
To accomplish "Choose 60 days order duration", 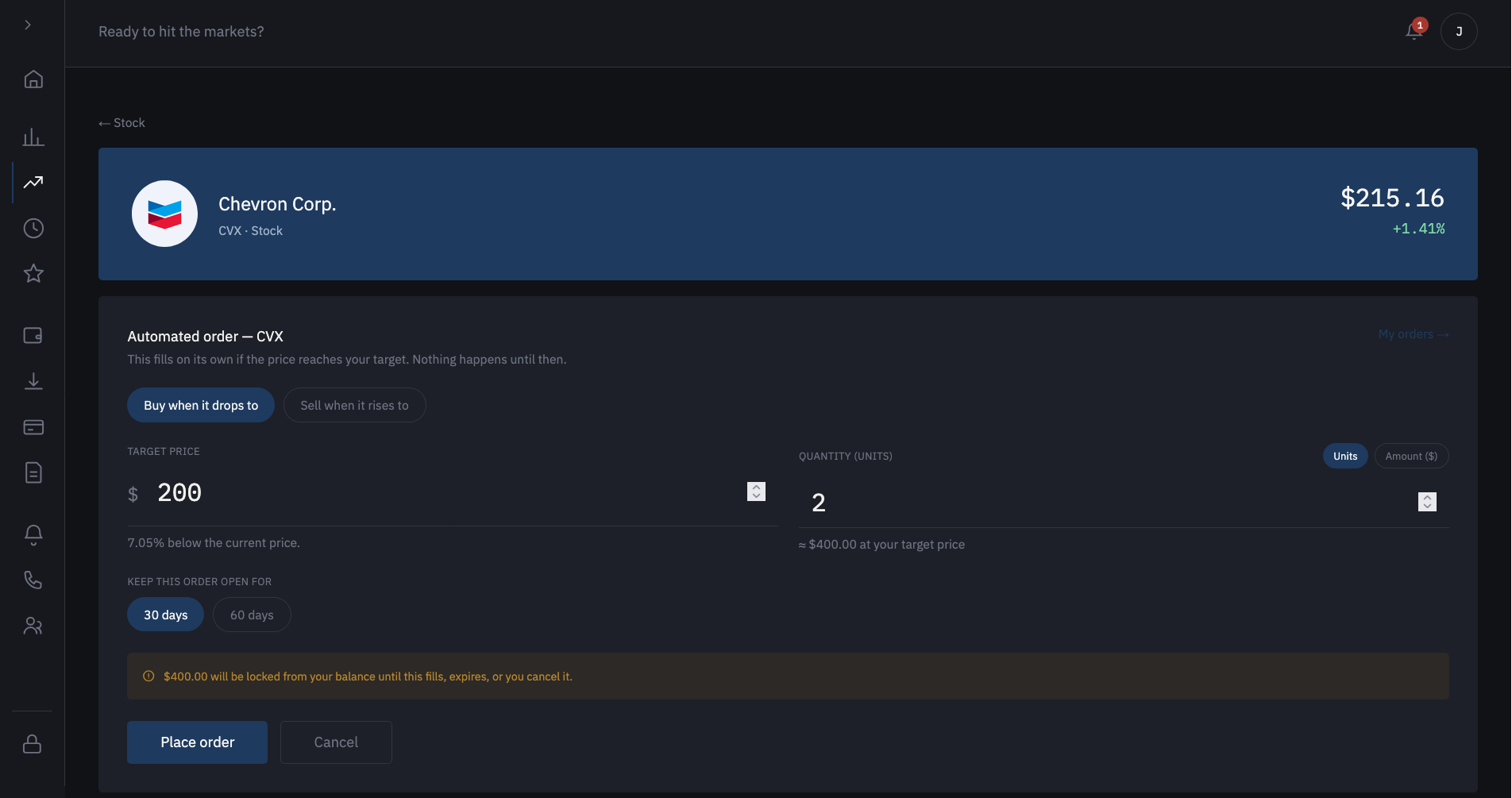I will tap(252, 615).
